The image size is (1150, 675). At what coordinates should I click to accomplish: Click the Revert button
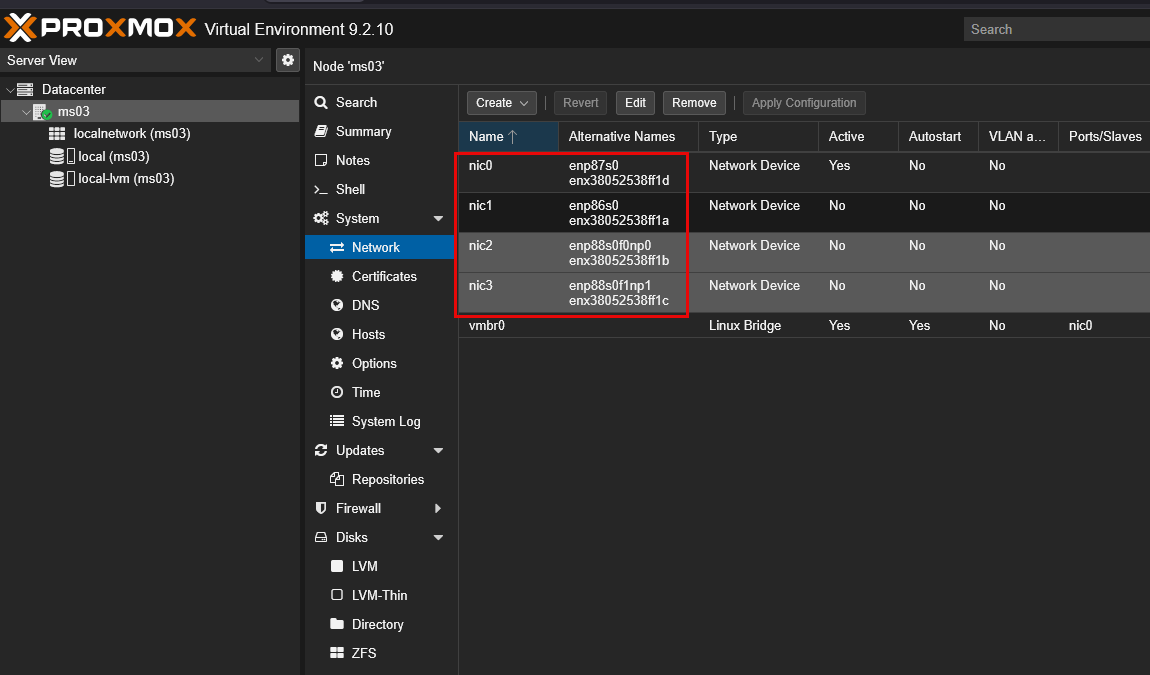pos(580,103)
